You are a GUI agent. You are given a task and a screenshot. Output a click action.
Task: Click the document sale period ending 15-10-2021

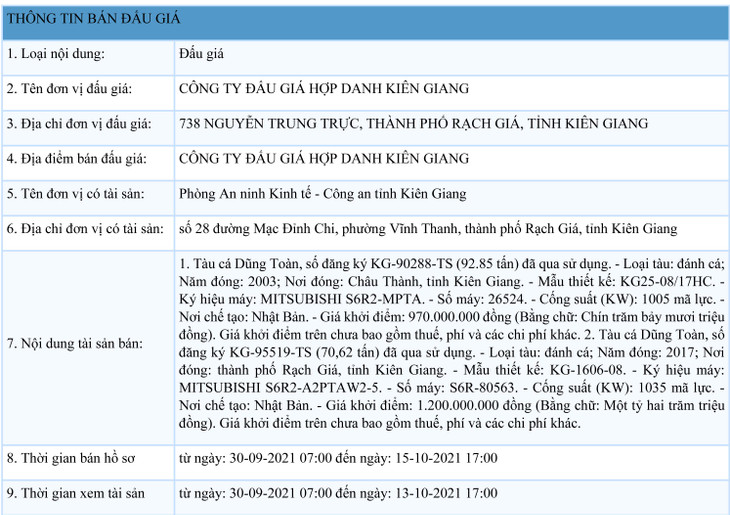pos(338,458)
